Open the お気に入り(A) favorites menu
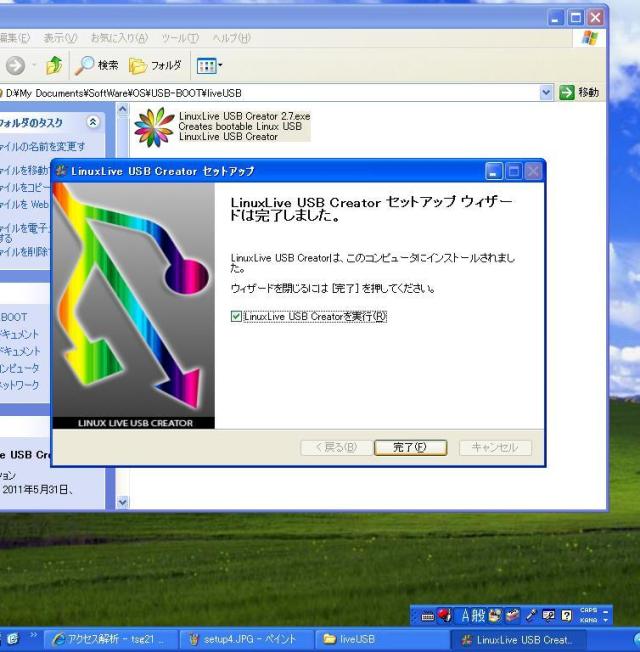Screen dimensions: 640x652 coord(119,38)
